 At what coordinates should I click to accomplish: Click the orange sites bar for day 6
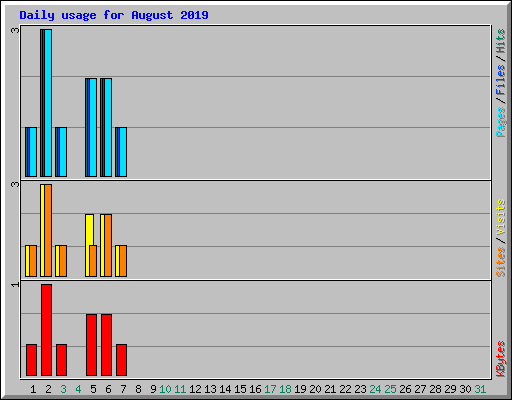click(x=108, y=245)
